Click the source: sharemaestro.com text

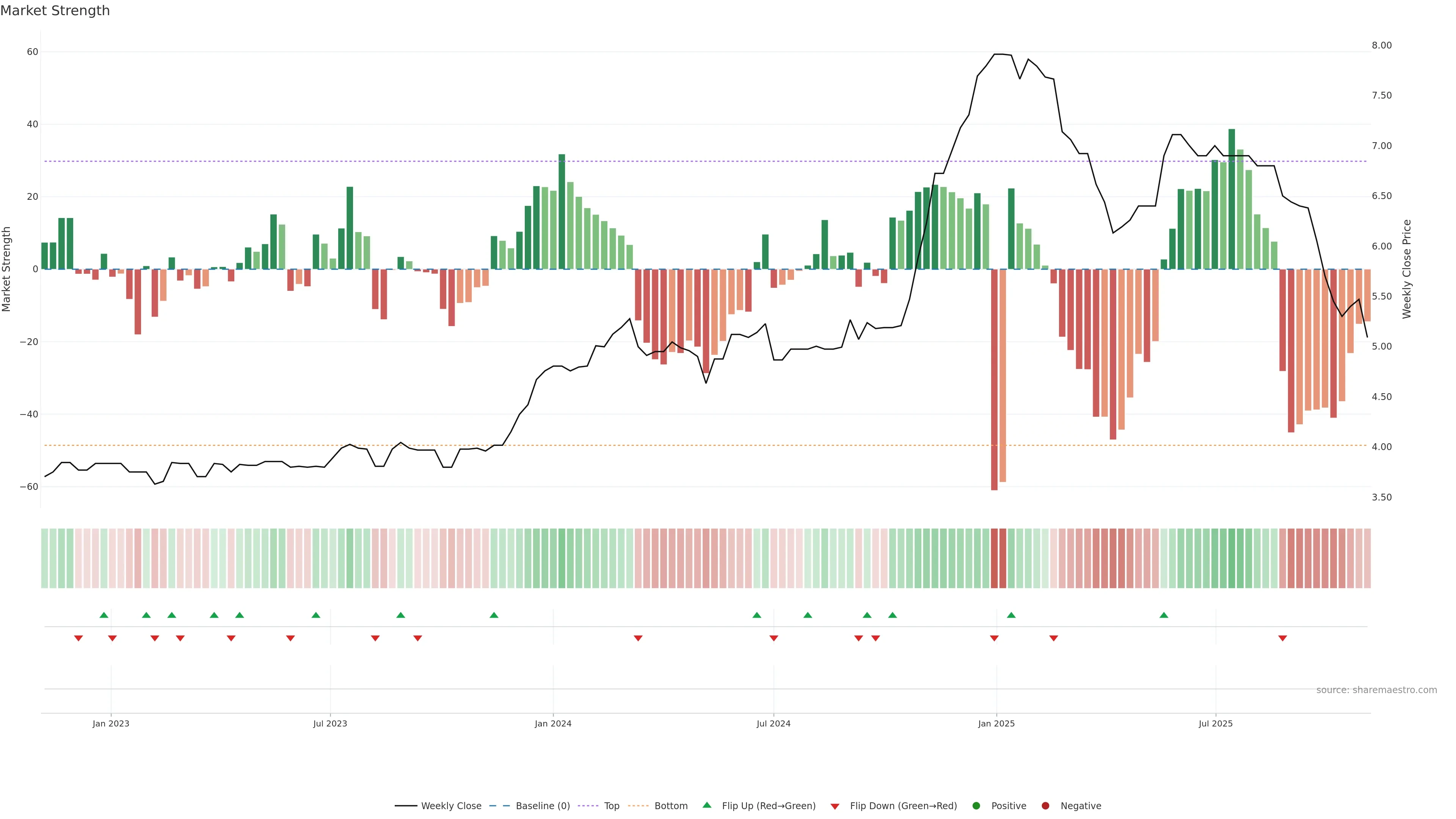tap(1376, 690)
